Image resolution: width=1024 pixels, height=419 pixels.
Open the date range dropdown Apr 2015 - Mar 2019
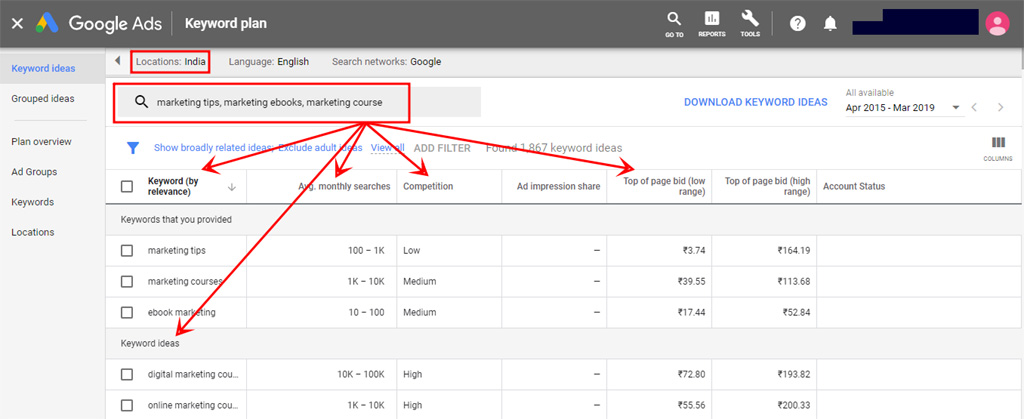[904, 108]
